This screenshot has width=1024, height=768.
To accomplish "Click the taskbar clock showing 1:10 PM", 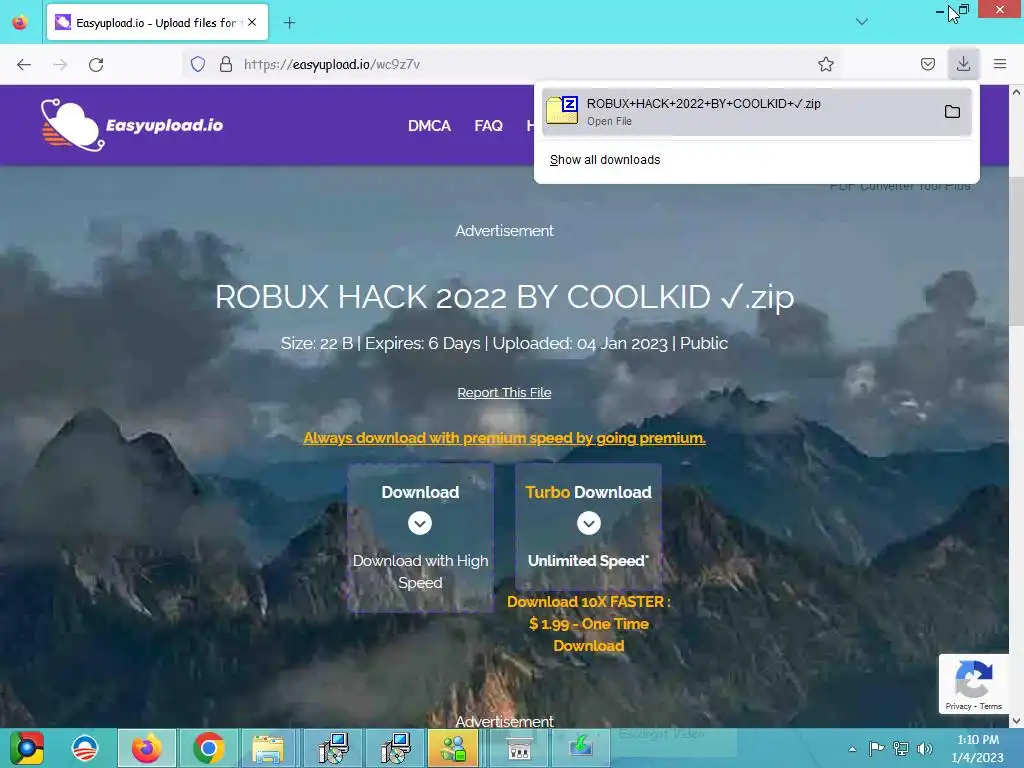I will [978, 748].
